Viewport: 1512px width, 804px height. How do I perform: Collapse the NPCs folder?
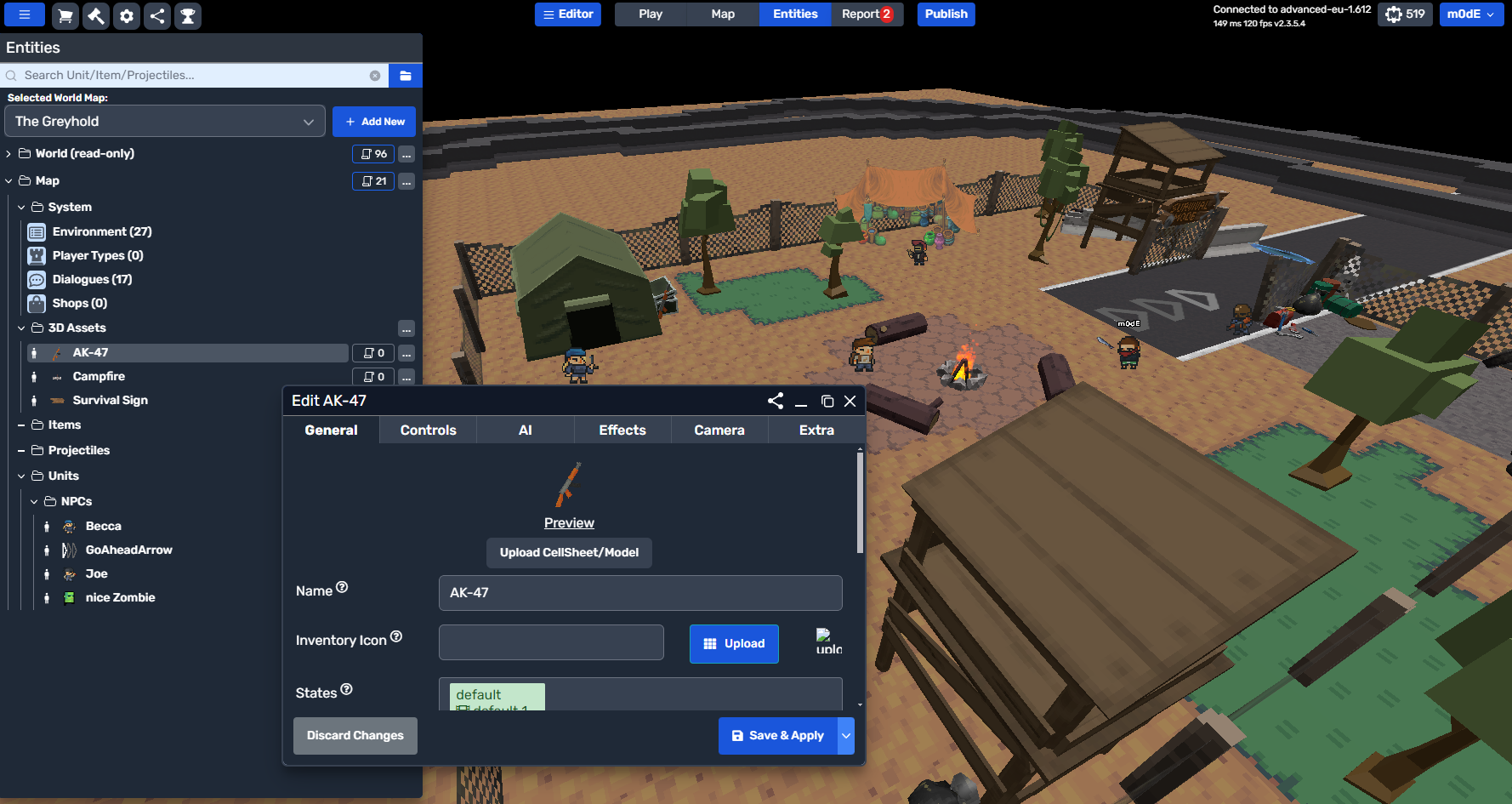[34, 501]
